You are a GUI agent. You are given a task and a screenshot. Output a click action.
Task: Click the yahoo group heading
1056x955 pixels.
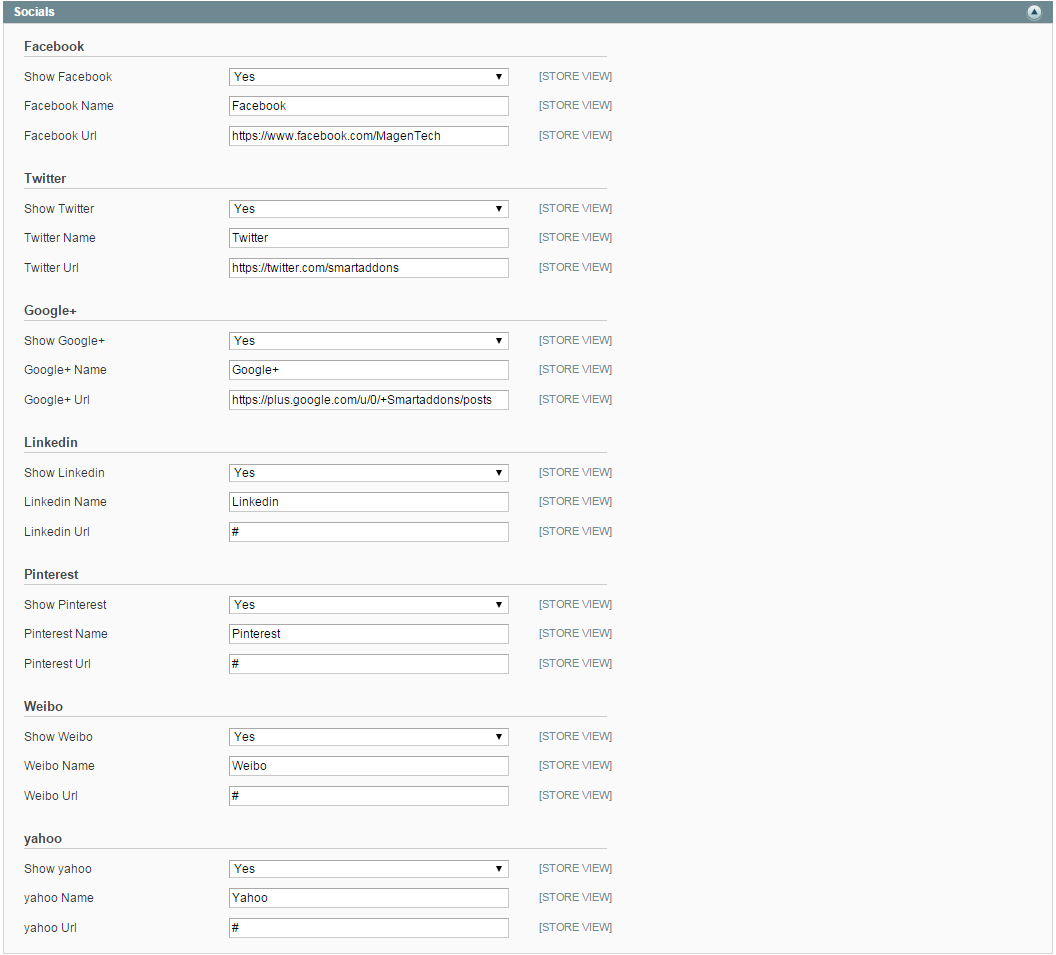click(42, 838)
